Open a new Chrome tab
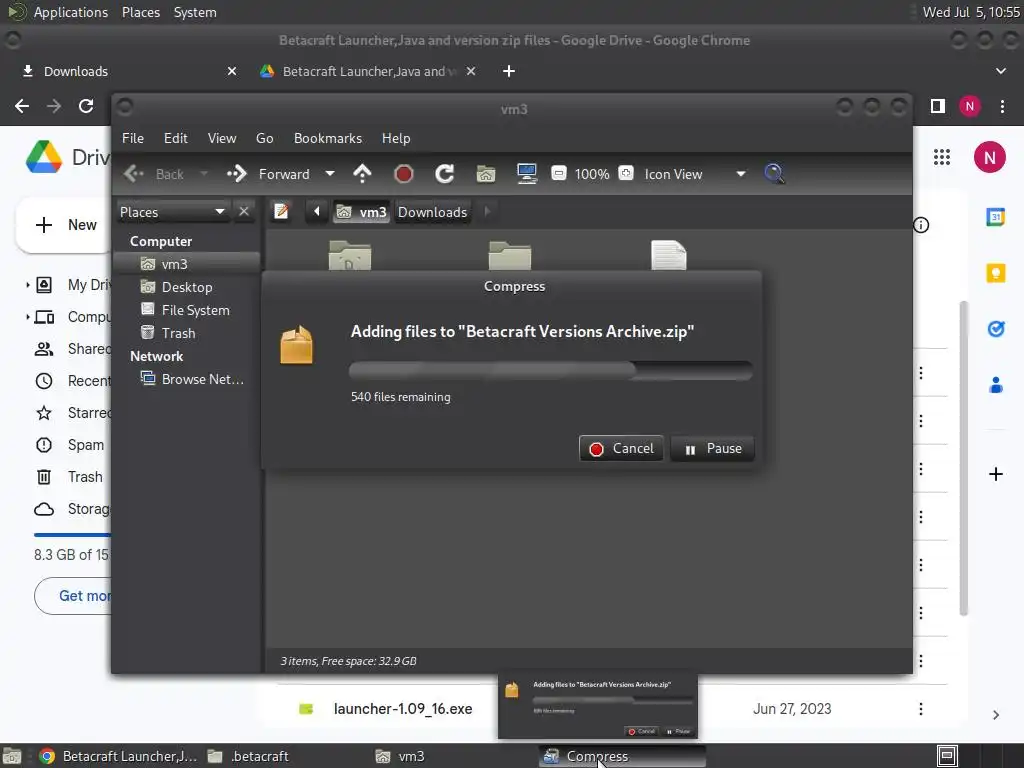The width and height of the screenshot is (1024, 768). pos(509,71)
